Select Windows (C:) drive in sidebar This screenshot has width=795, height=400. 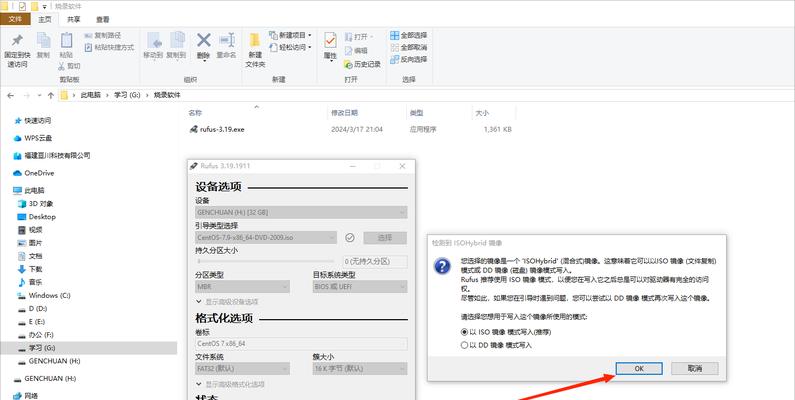[x=49, y=295]
